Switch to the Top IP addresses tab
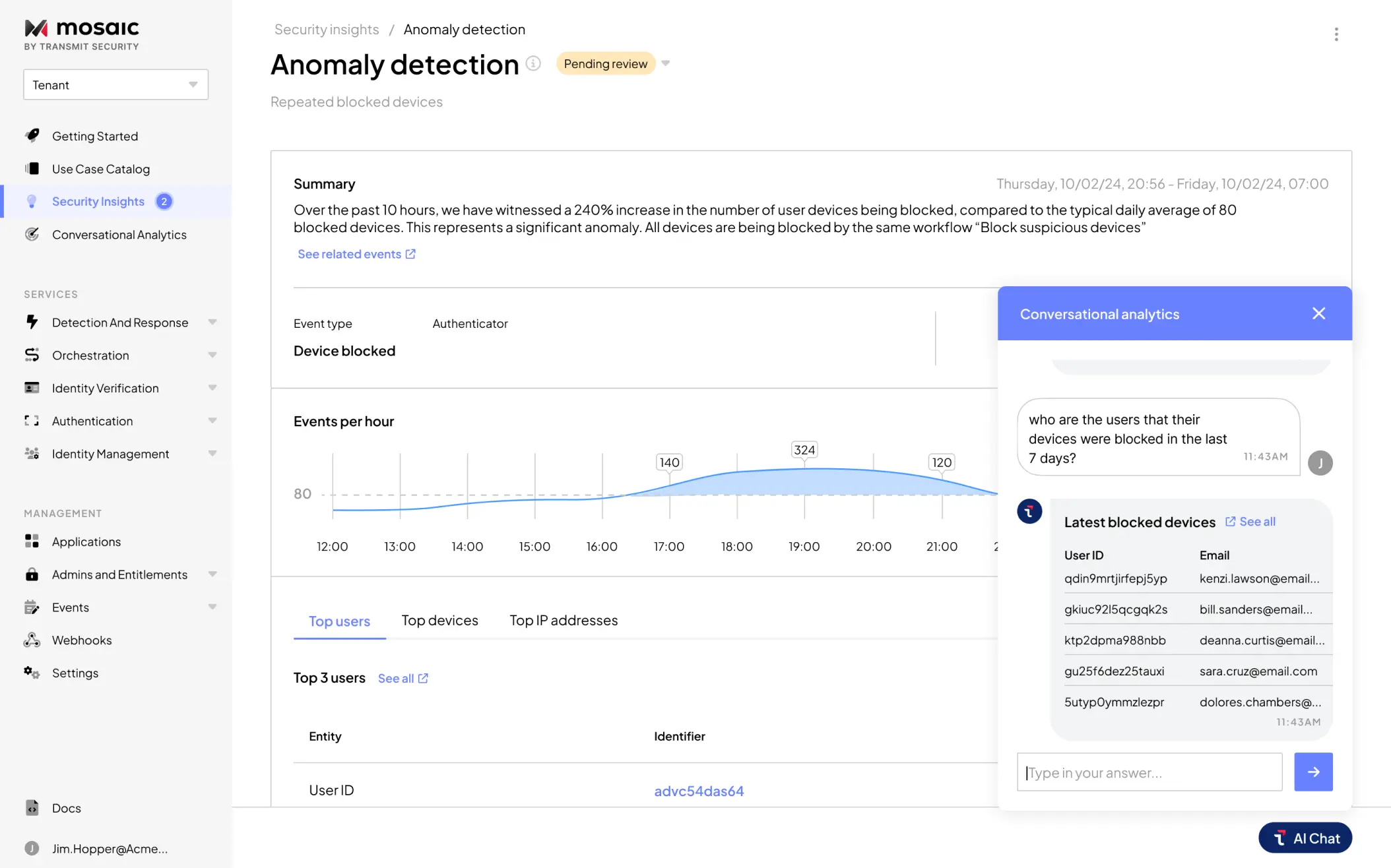Image resolution: width=1391 pixels, height=868 pixels. (x=563, y=620)
